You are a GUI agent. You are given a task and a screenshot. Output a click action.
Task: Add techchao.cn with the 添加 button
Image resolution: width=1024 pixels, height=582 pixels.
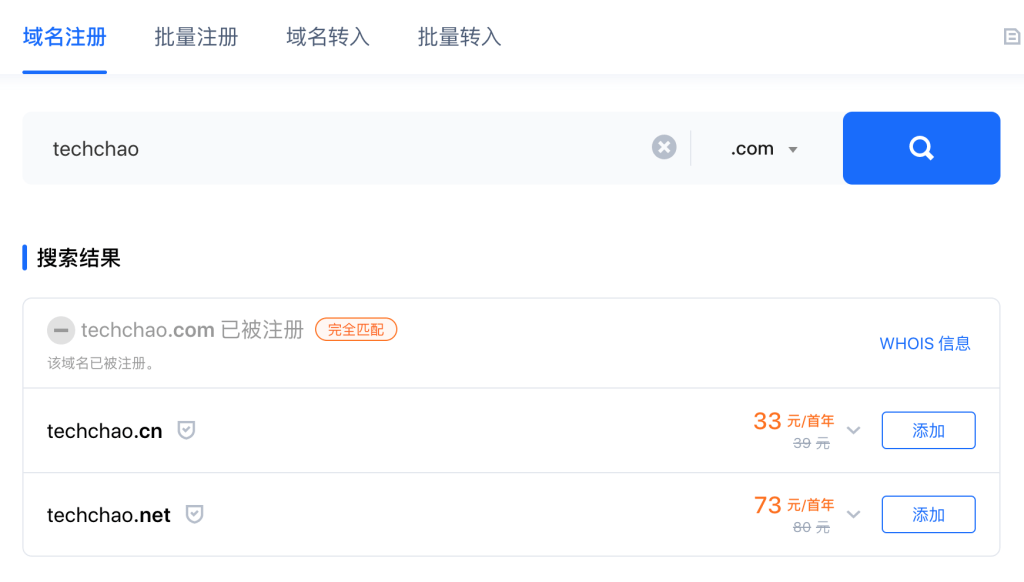(928, 430)
